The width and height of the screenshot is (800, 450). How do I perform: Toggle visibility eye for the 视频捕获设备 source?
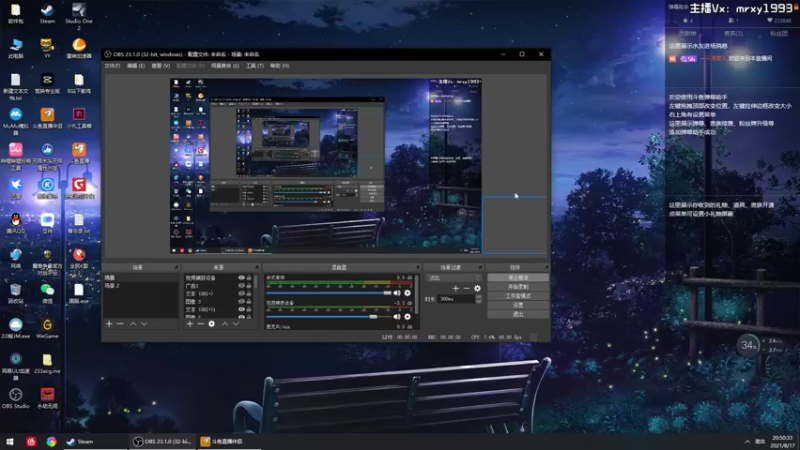[241, 278]
